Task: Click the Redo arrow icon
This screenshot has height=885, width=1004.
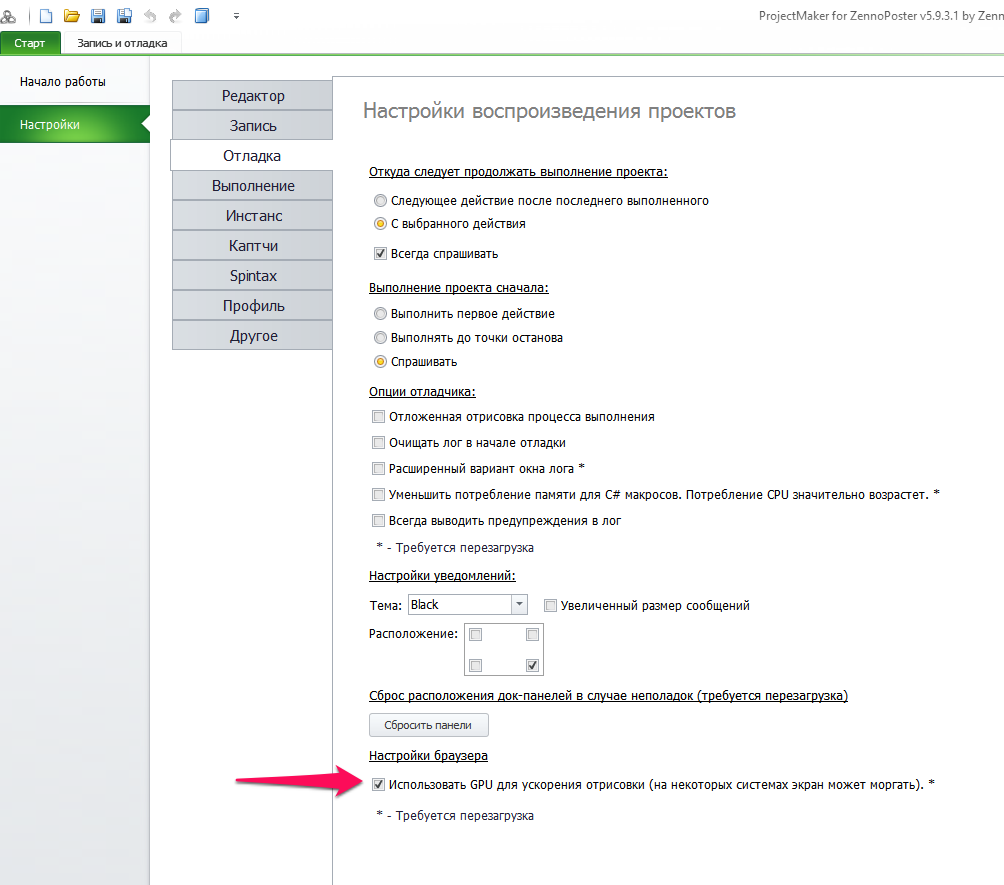Action: coord(175,16)
